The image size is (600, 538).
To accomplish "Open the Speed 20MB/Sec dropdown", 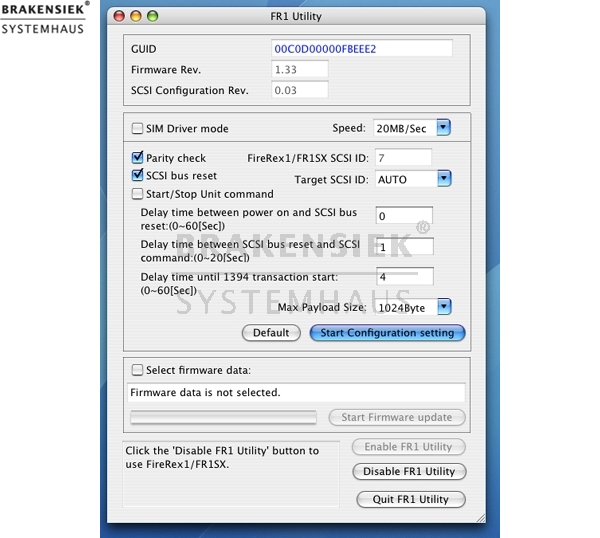I will point(443,128).
